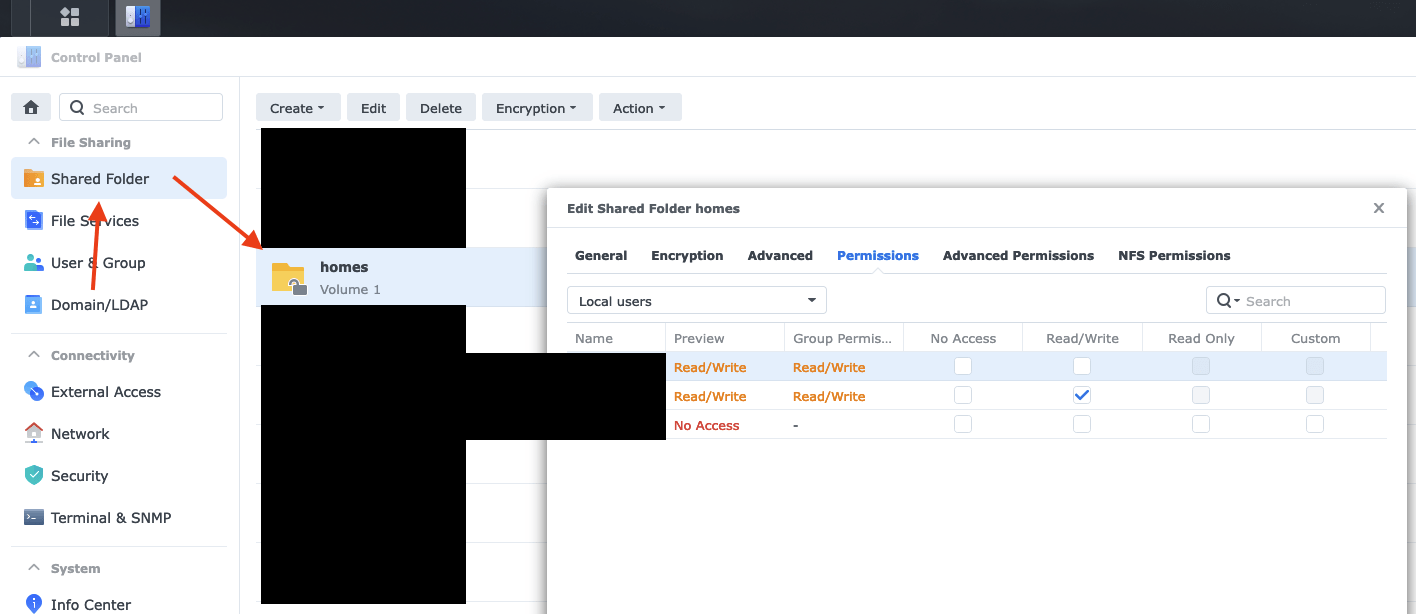Click the Home icon in Control Panel

[x=31, y=108]
